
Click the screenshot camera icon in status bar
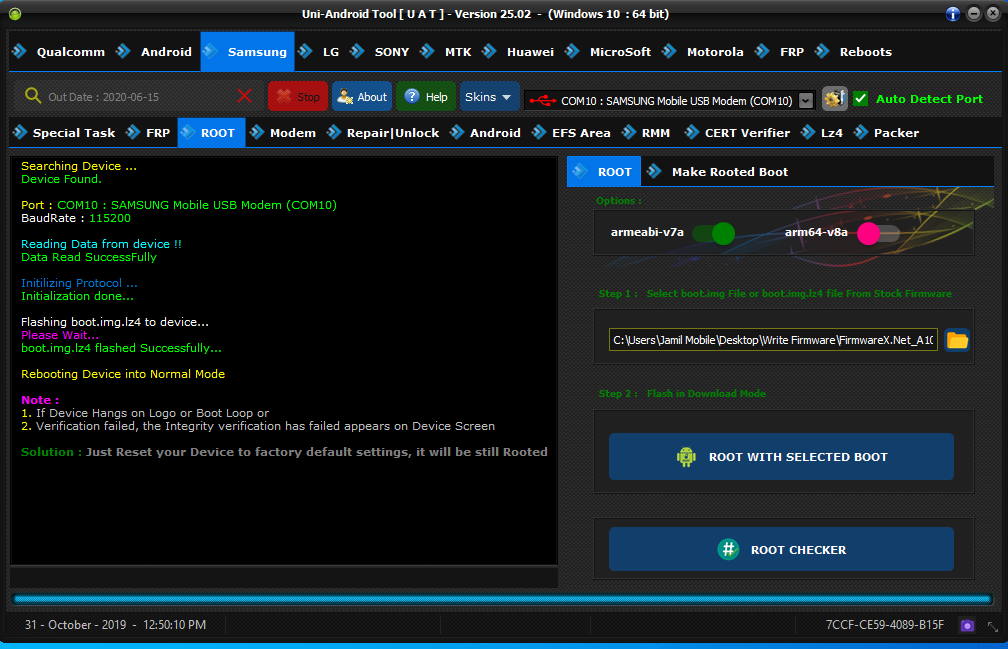(967, 625)
